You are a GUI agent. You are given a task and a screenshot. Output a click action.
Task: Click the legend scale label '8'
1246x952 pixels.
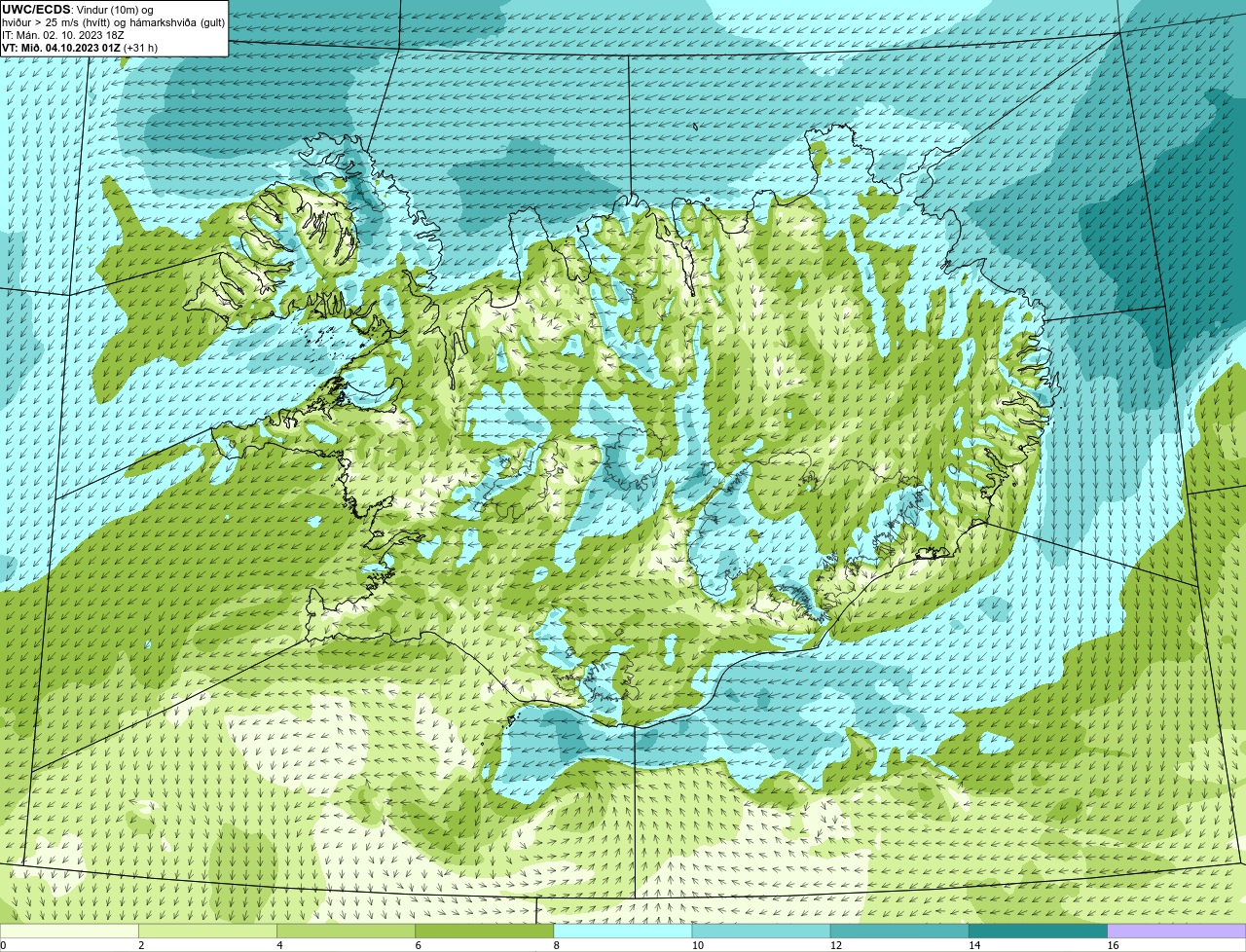[557, 945]
